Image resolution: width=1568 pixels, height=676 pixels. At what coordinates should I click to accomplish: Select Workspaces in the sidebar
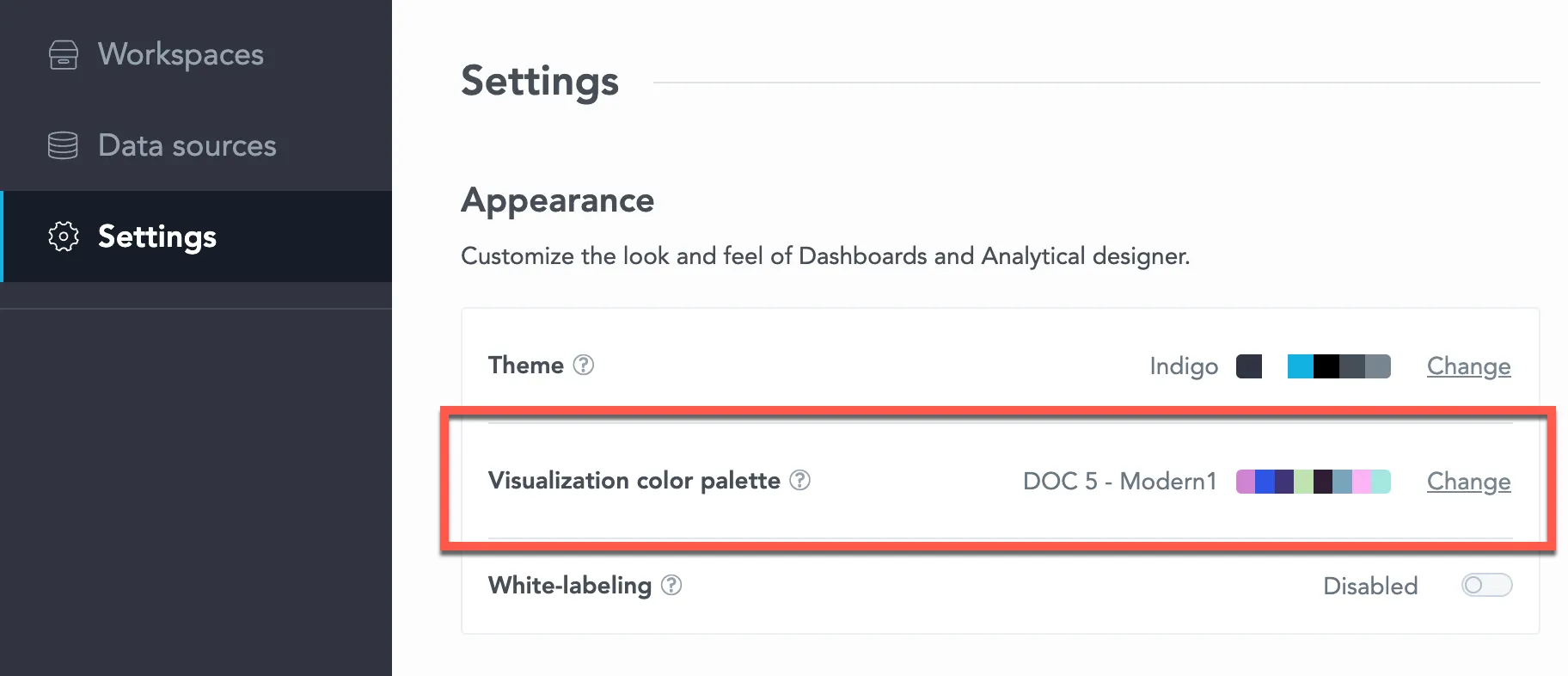pyautogui.click(x=180, y=55)
